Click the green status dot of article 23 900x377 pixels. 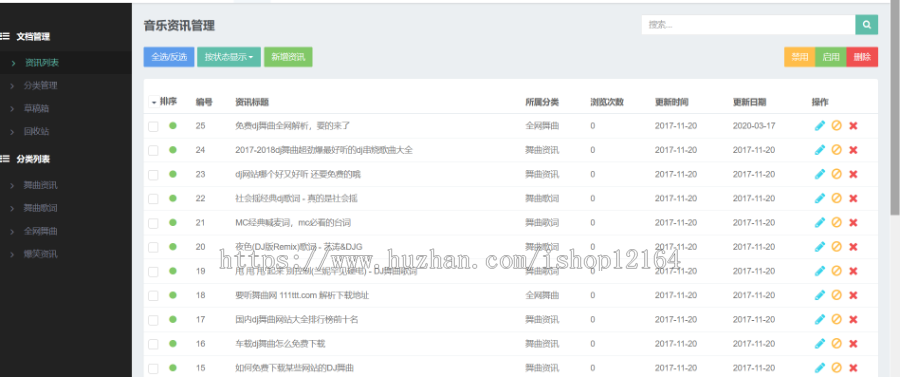click(173, 174)
